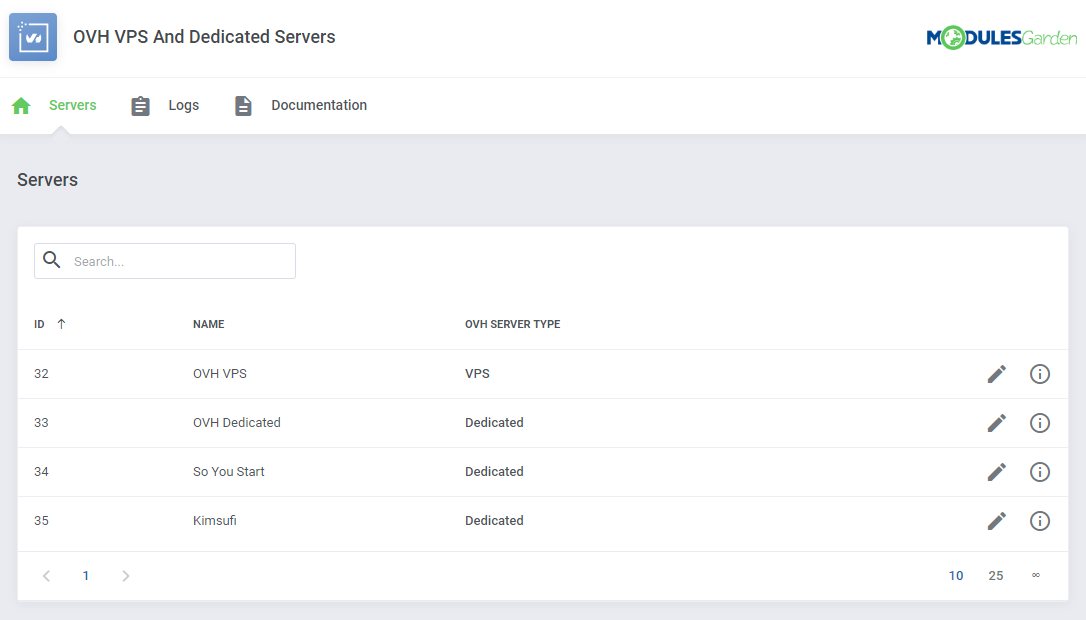The height and width of the screenshot is (620, 1086).
Task: Open Logs via its clipboard icon
Action: click(x=140, y=105)
